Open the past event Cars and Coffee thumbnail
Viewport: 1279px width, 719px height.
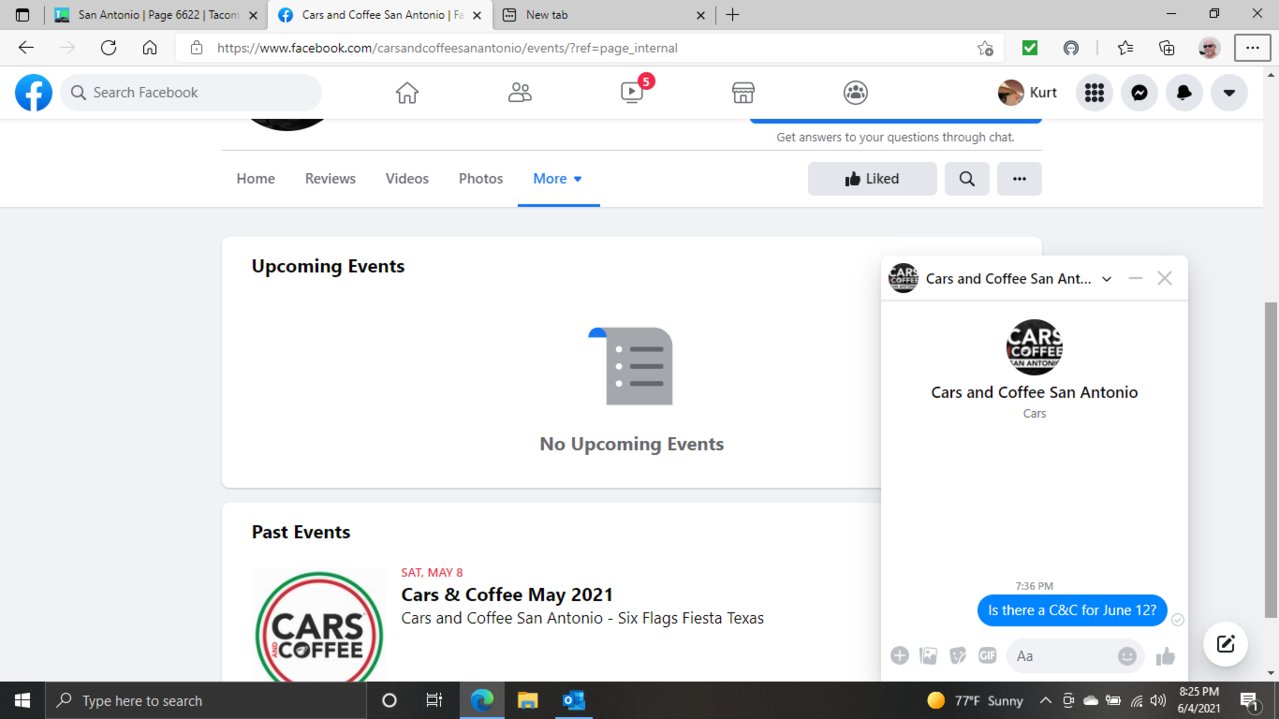[x=319, y=625]
